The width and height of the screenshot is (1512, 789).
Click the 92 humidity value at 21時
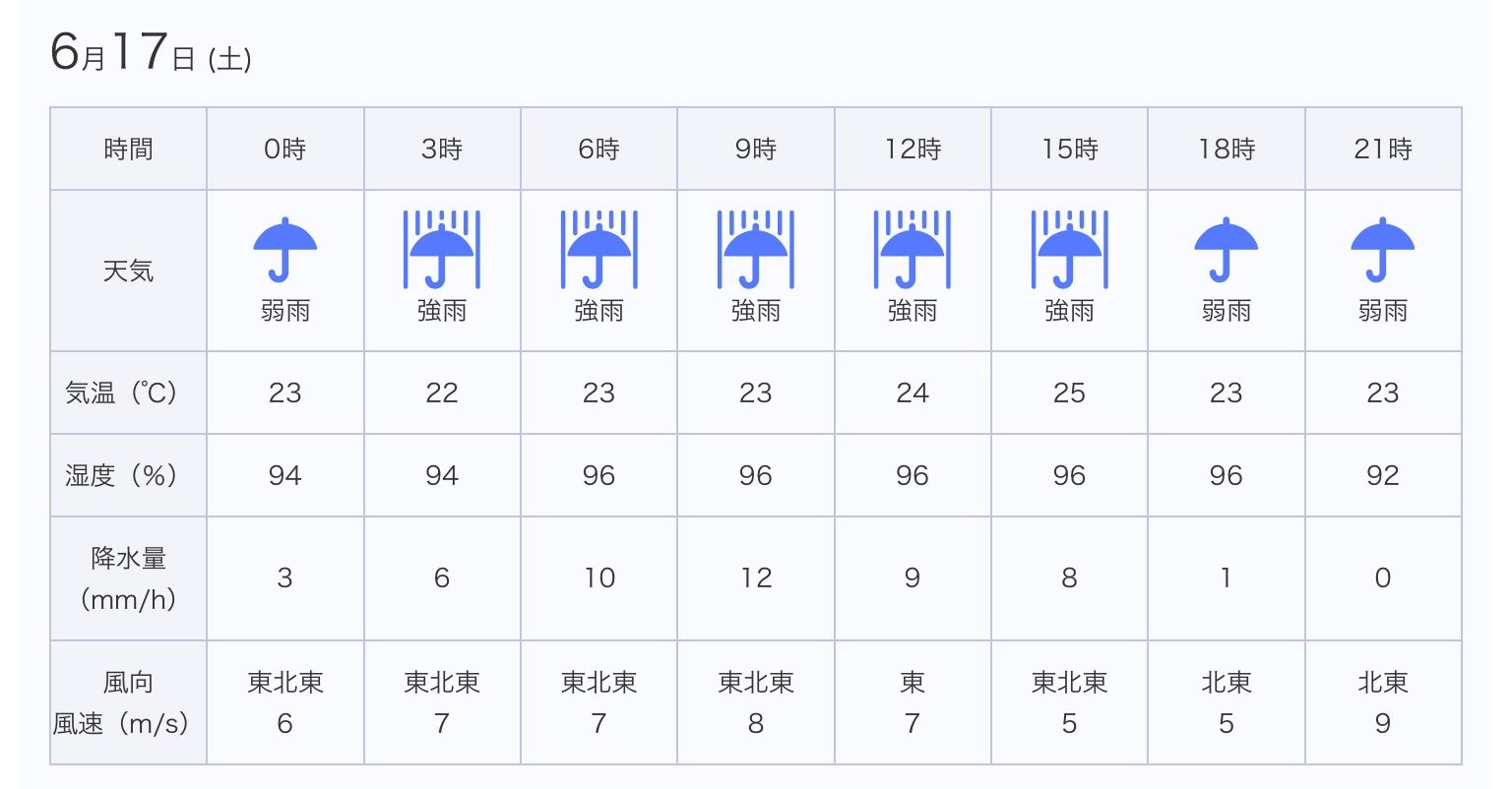tap(1382, 475)
